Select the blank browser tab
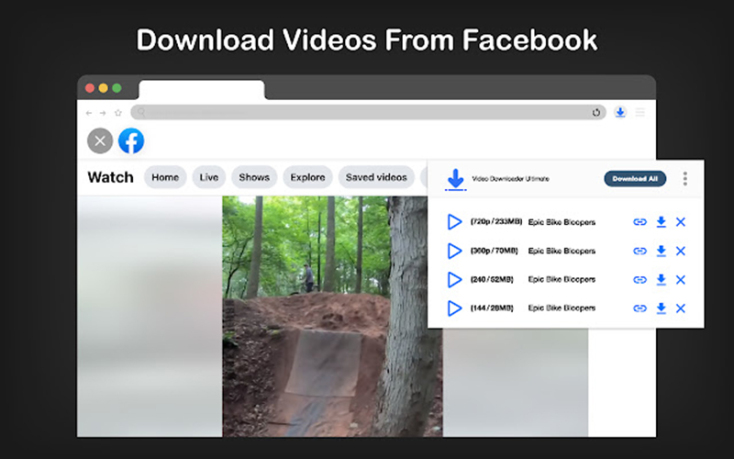The height and width of the screenshot is (459, 734). (202, 90)
